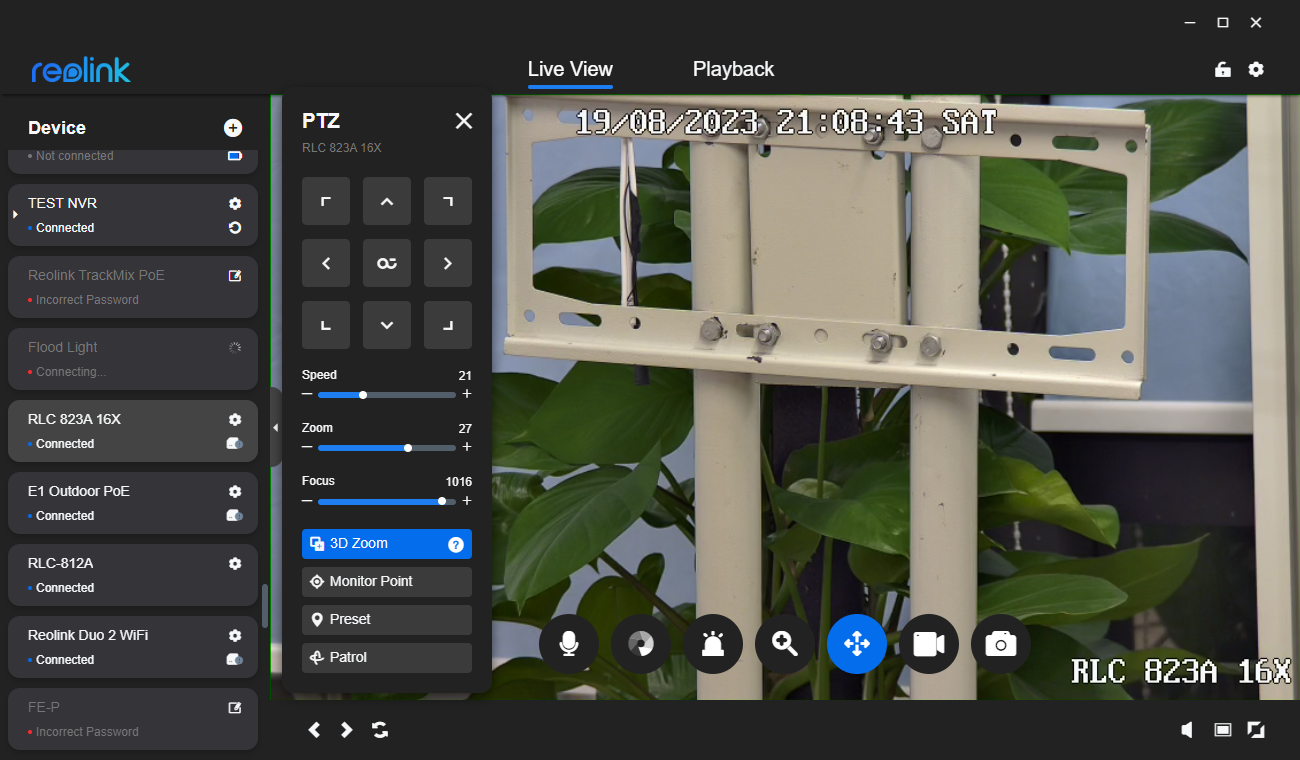This screenshot has height=760, width=1300.
Task: Increase zoom with plus
Action: pyautogui.click(x=467, y=447)
